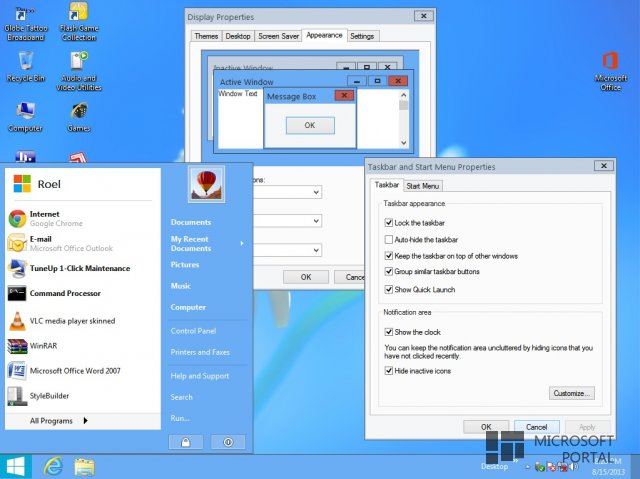Click the speaker volume tray icon

click(574, 467)
